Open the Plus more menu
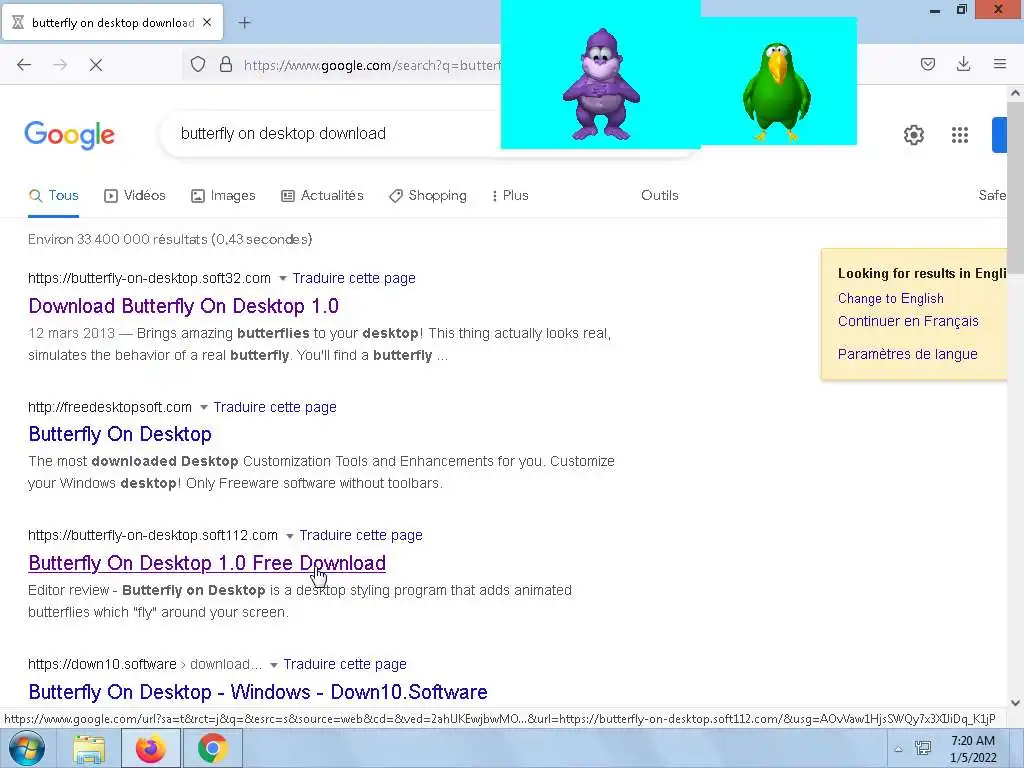 (x=510, y=195)
